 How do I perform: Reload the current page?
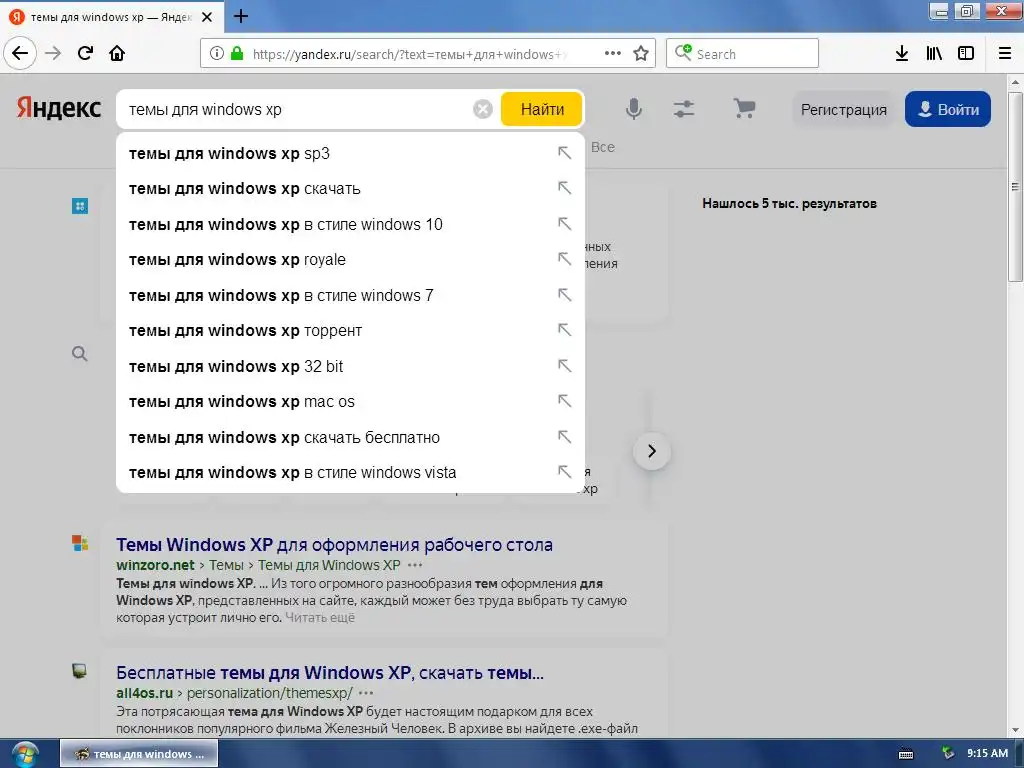[x=85, y=53]
